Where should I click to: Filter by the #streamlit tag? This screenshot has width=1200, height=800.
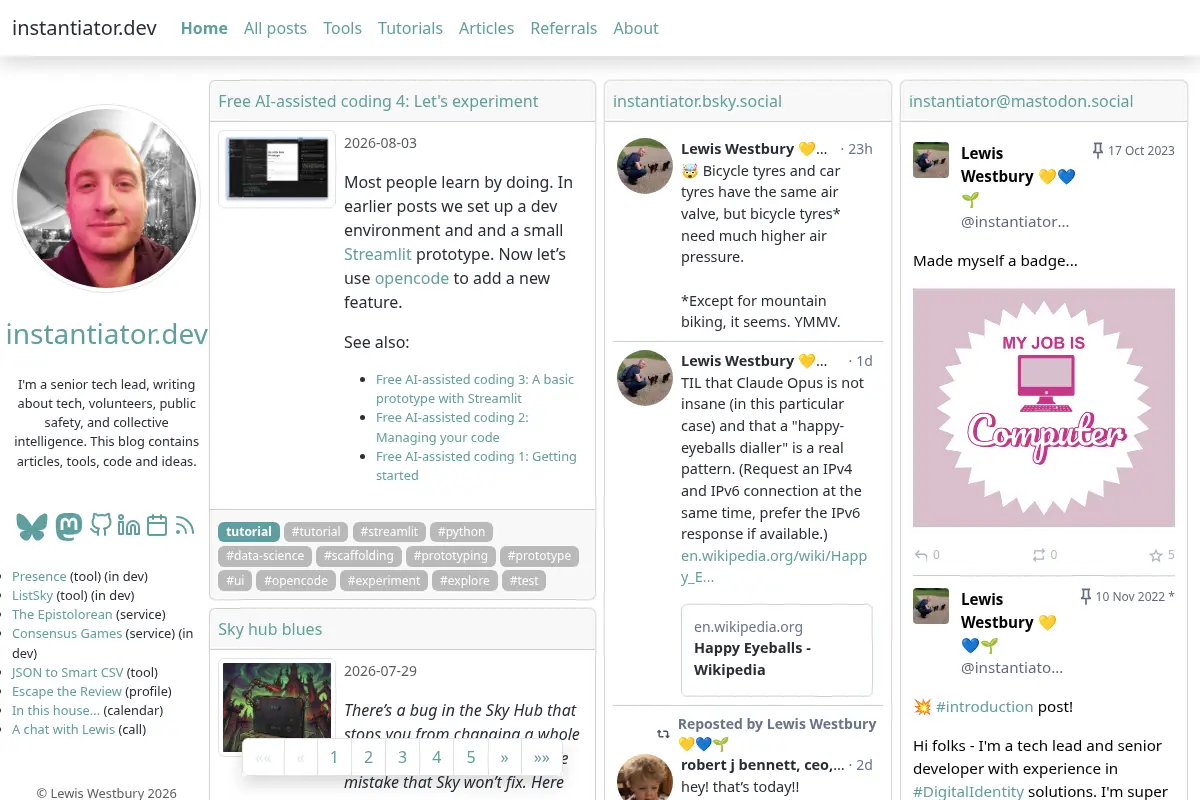pos(389,532)
